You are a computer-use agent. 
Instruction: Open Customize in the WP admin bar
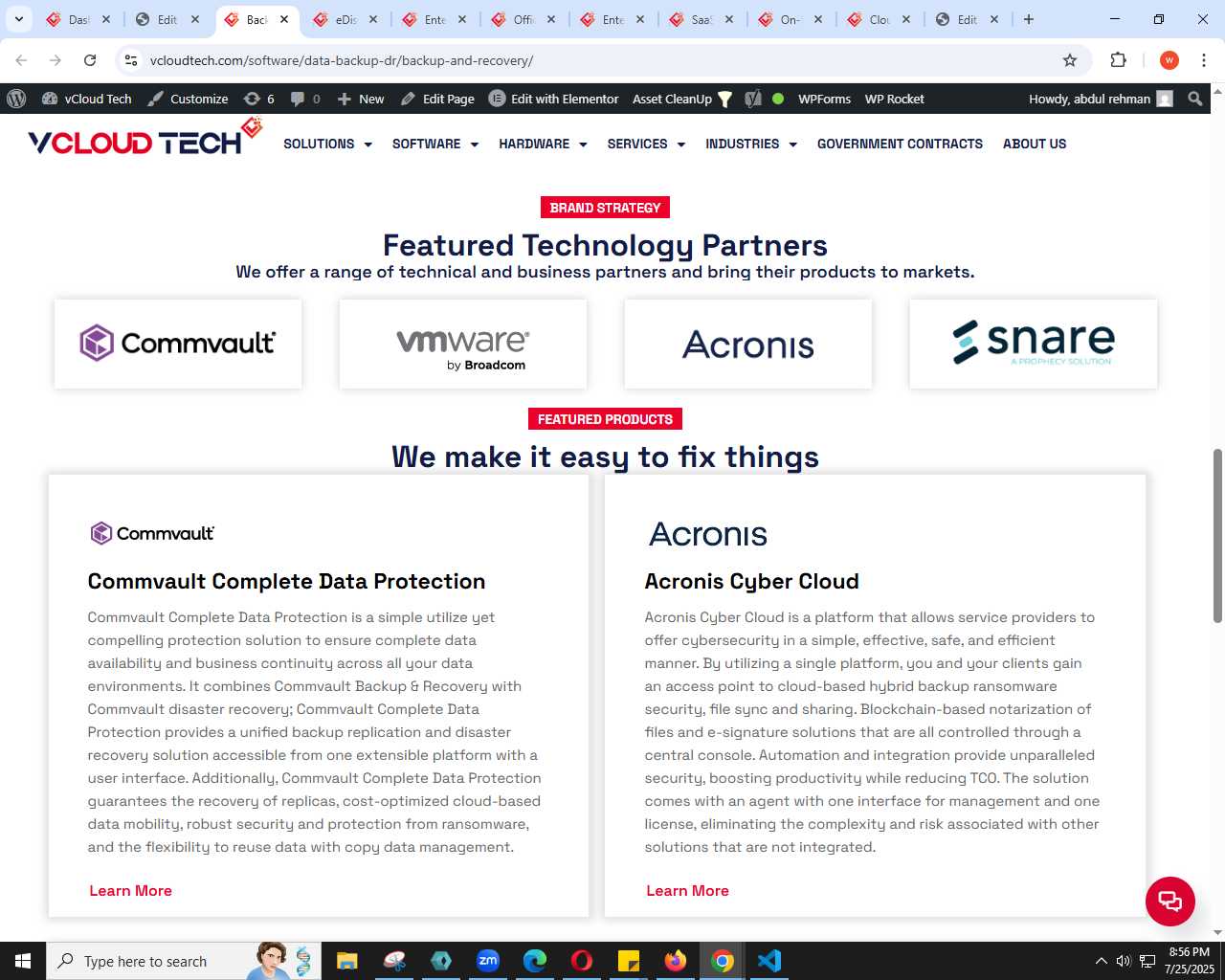point(188,99)
